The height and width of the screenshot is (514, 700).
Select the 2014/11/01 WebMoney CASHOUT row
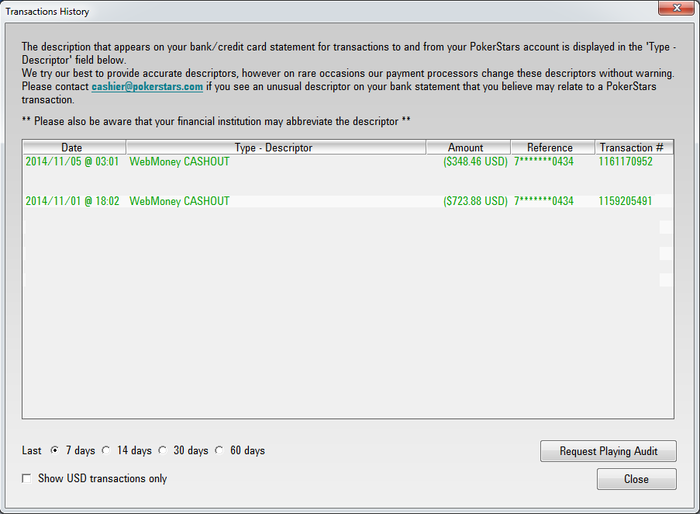(x=348, y=201)
